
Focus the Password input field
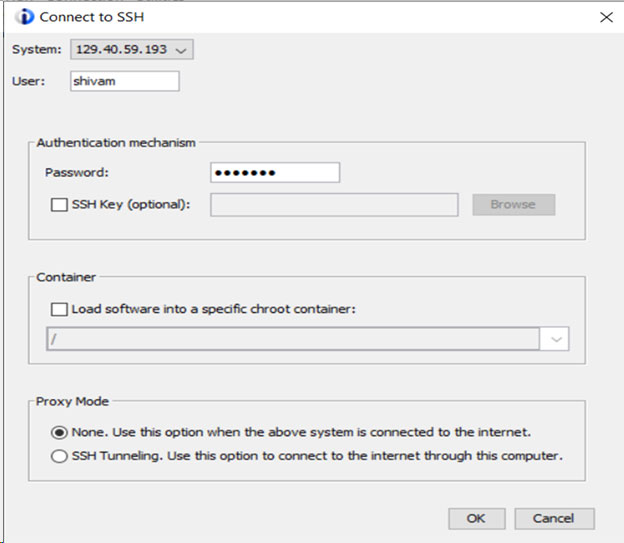coord(275,172)
